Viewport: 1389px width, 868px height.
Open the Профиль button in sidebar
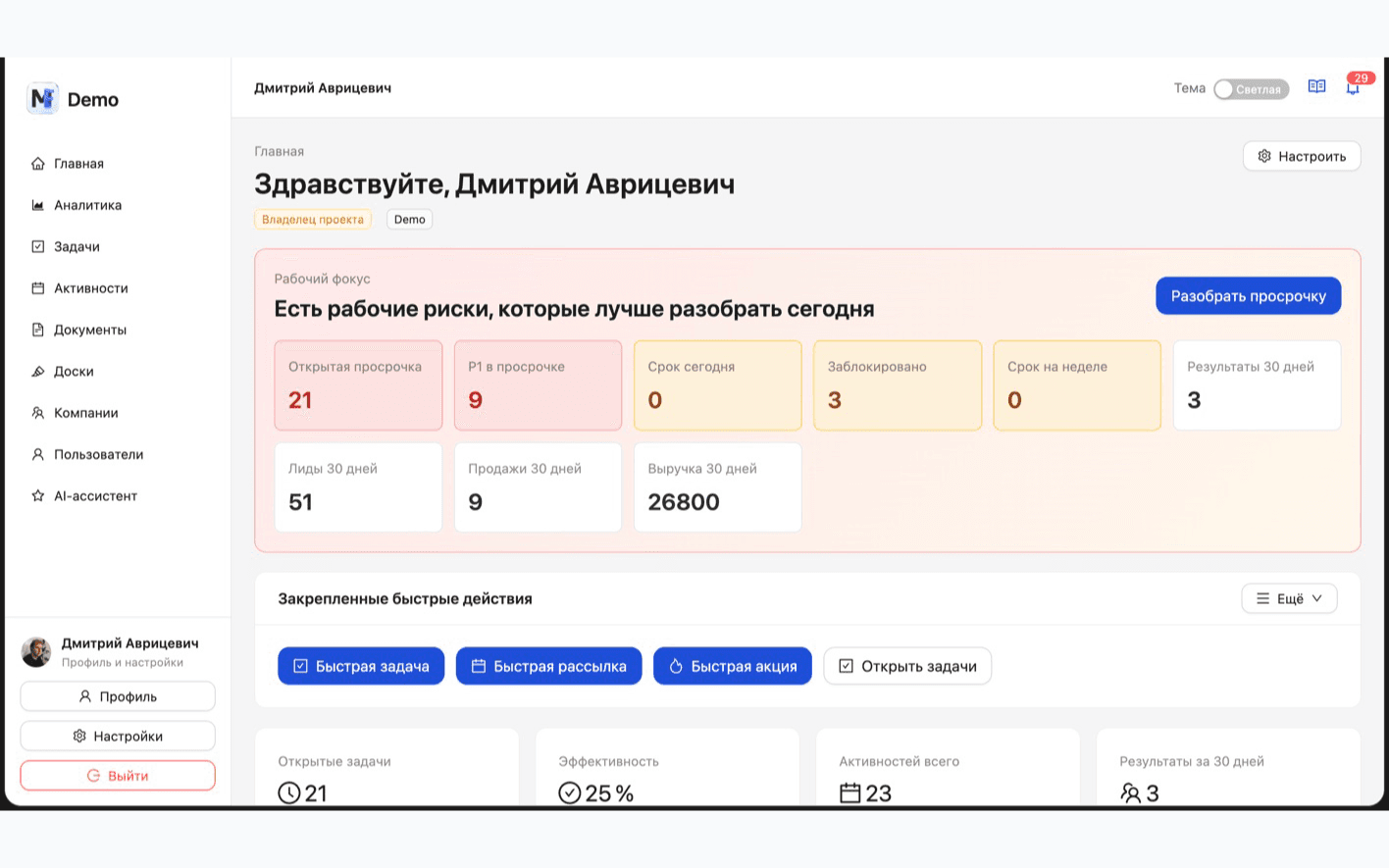[x=118, y=696]
